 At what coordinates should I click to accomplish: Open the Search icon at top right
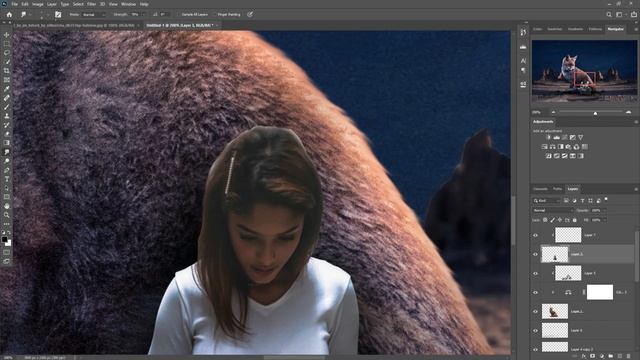click(609, 14)
